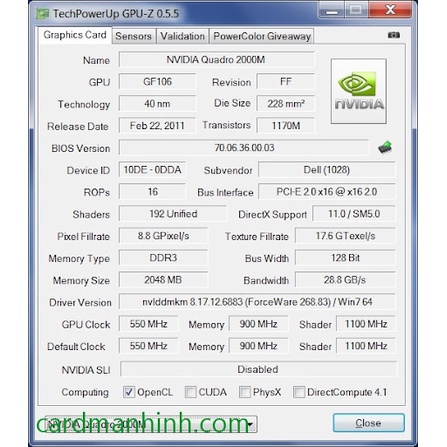Click the NVIDIA SLI label text
The width and height of the screenshot is (447, 447).
[x=86, y=370]
